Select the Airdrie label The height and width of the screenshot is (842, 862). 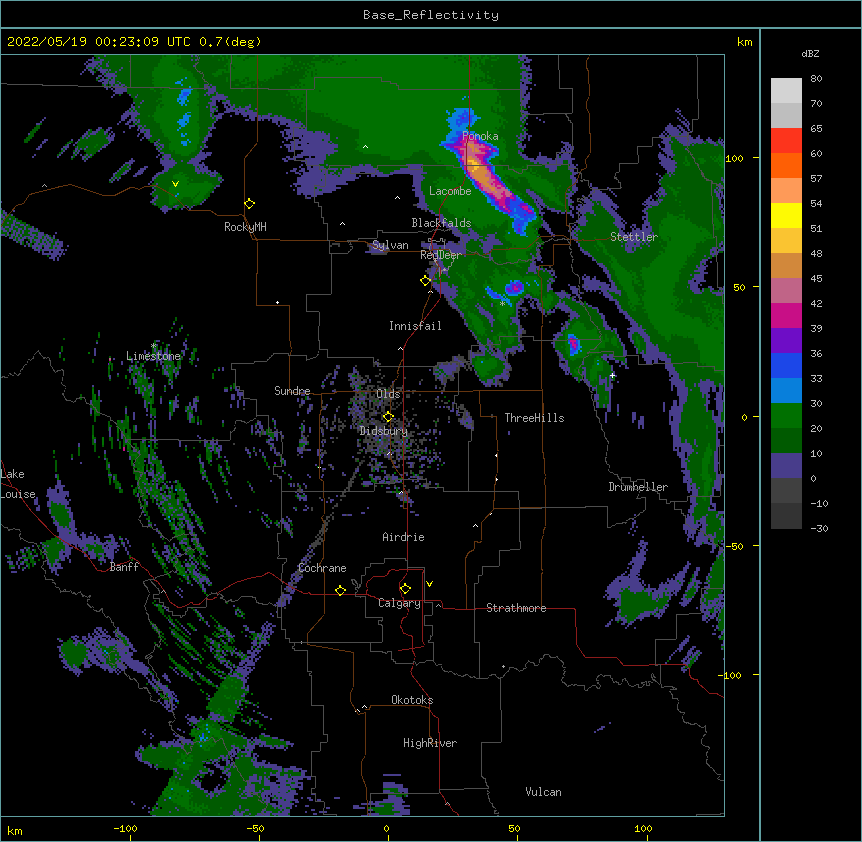tap(403, 537)
